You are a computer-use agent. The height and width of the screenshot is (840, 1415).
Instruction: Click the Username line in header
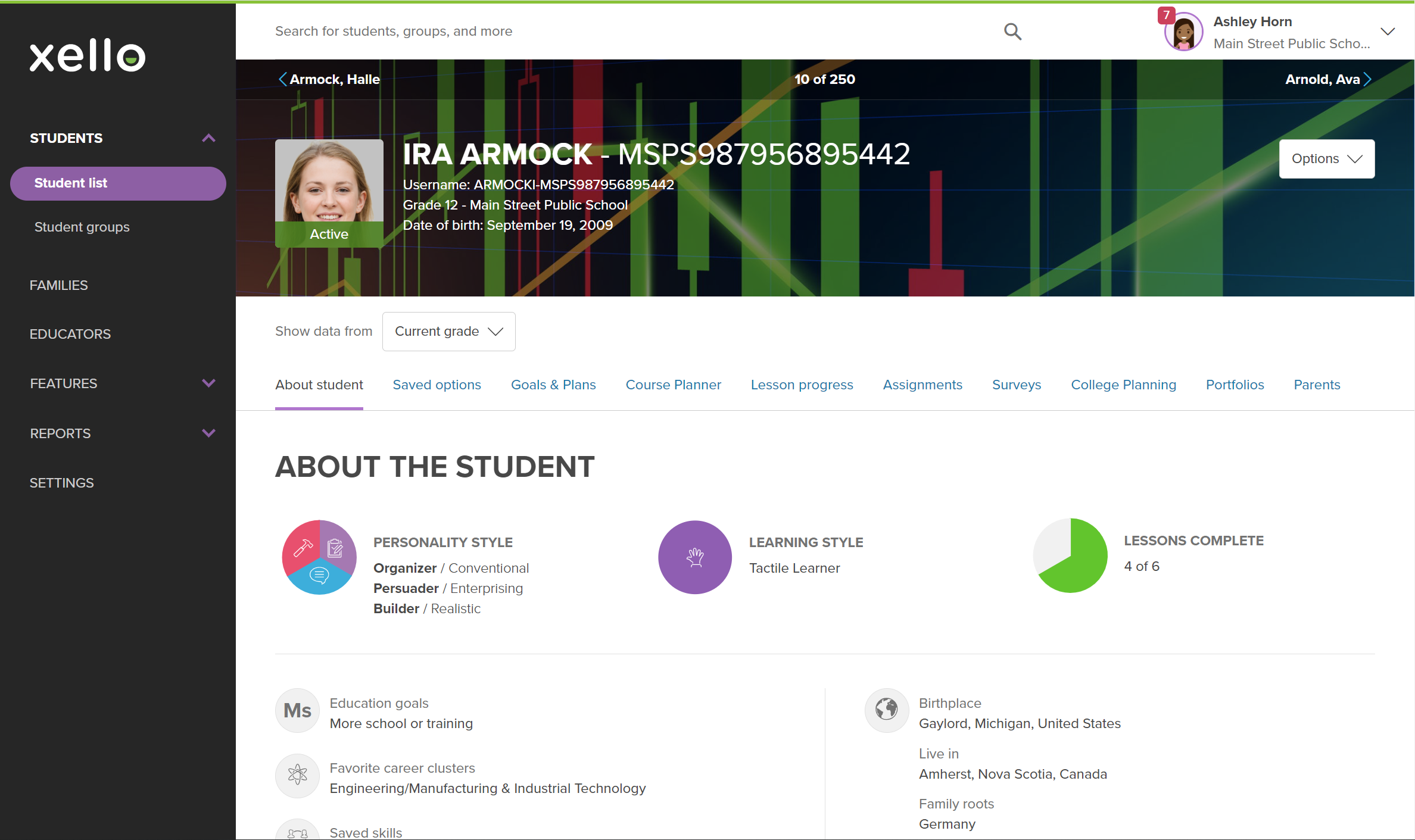tap(538, 185)
